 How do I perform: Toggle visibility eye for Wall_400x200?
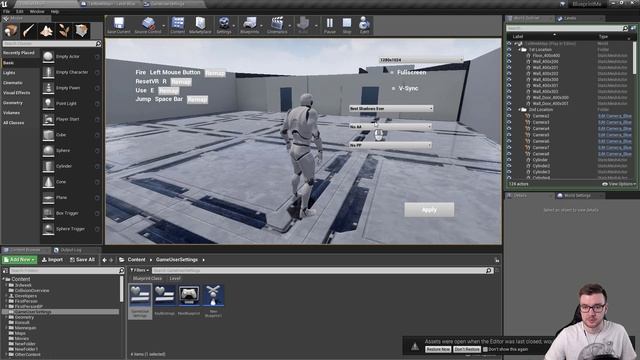(x=509, y=62)
